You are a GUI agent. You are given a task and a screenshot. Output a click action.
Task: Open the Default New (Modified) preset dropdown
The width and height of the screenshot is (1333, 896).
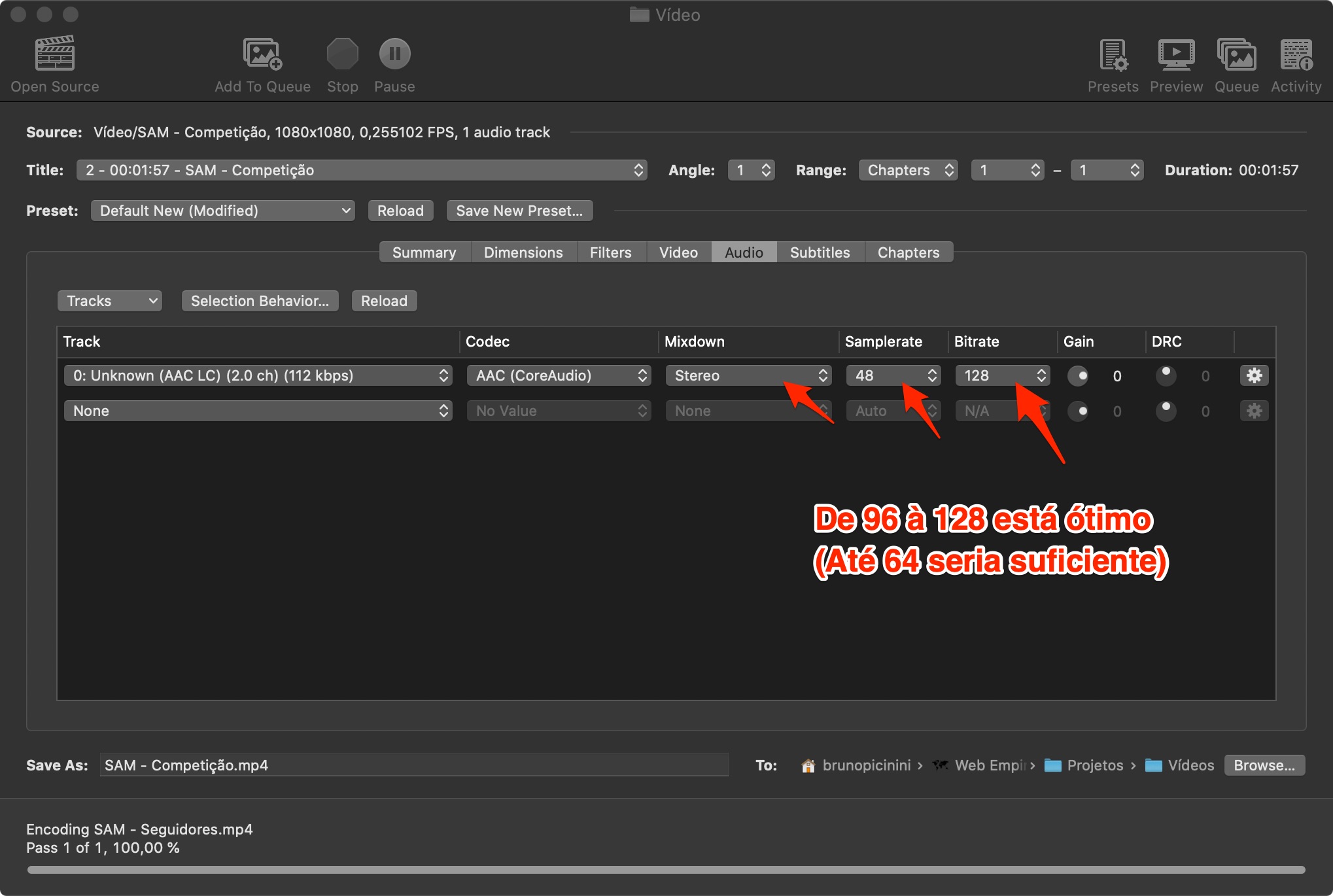click(x=222, y=211)
